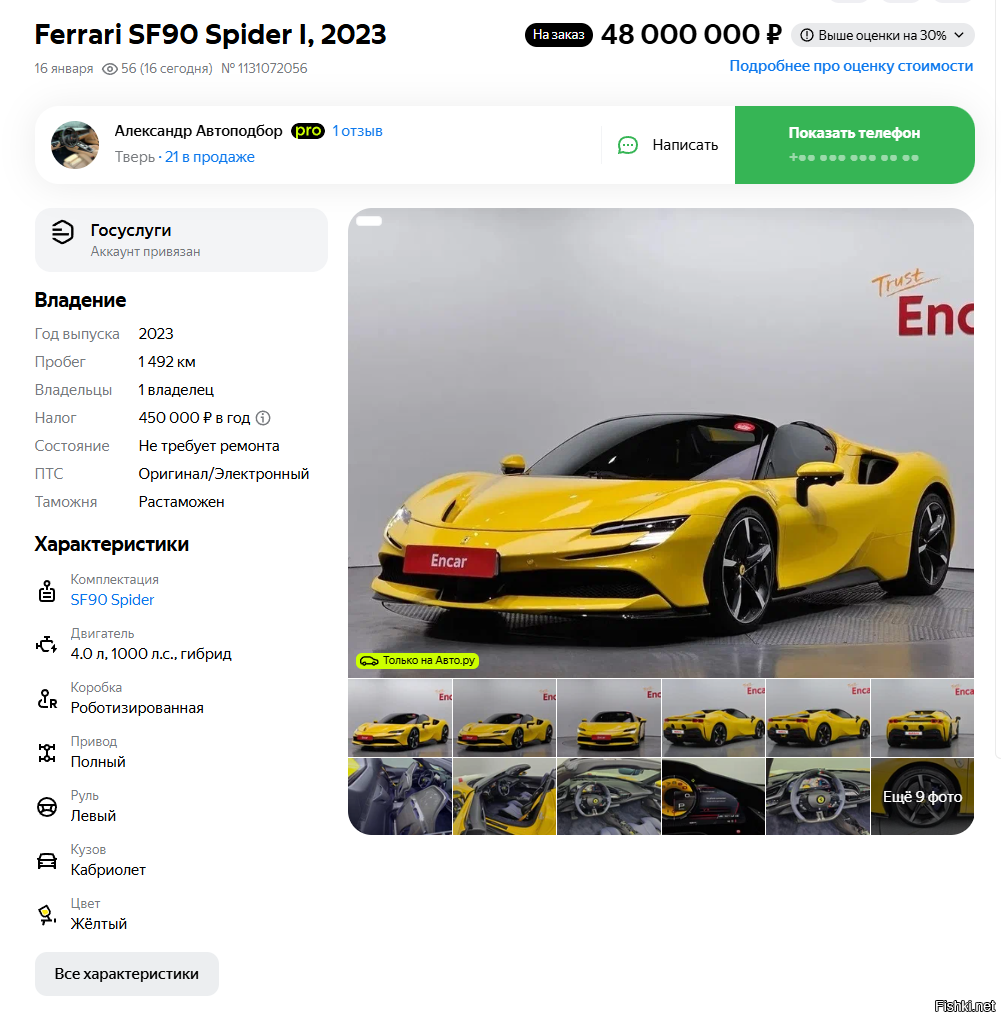
Task: Click the gearbox icon next to Коробка
Action: 47,699
